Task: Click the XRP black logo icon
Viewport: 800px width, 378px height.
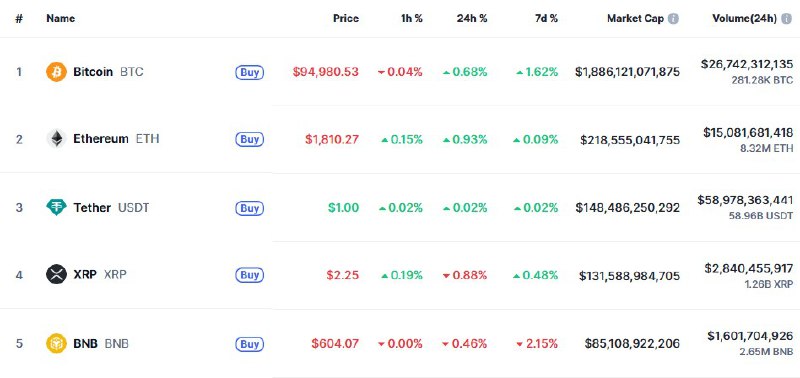Action: tap(56, 274)
